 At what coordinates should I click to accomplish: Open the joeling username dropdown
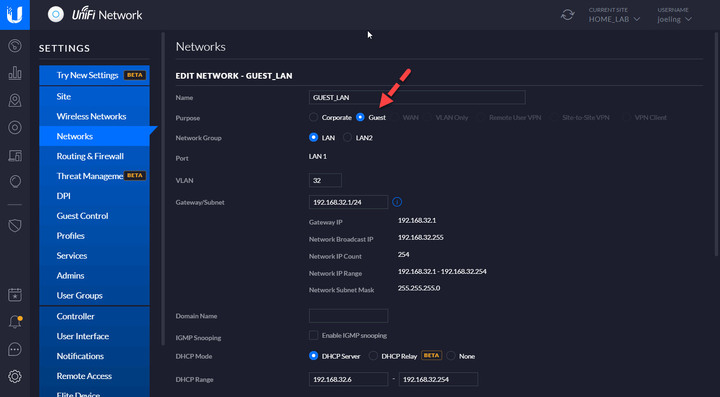pyautogui.click(x=674, y=19)
